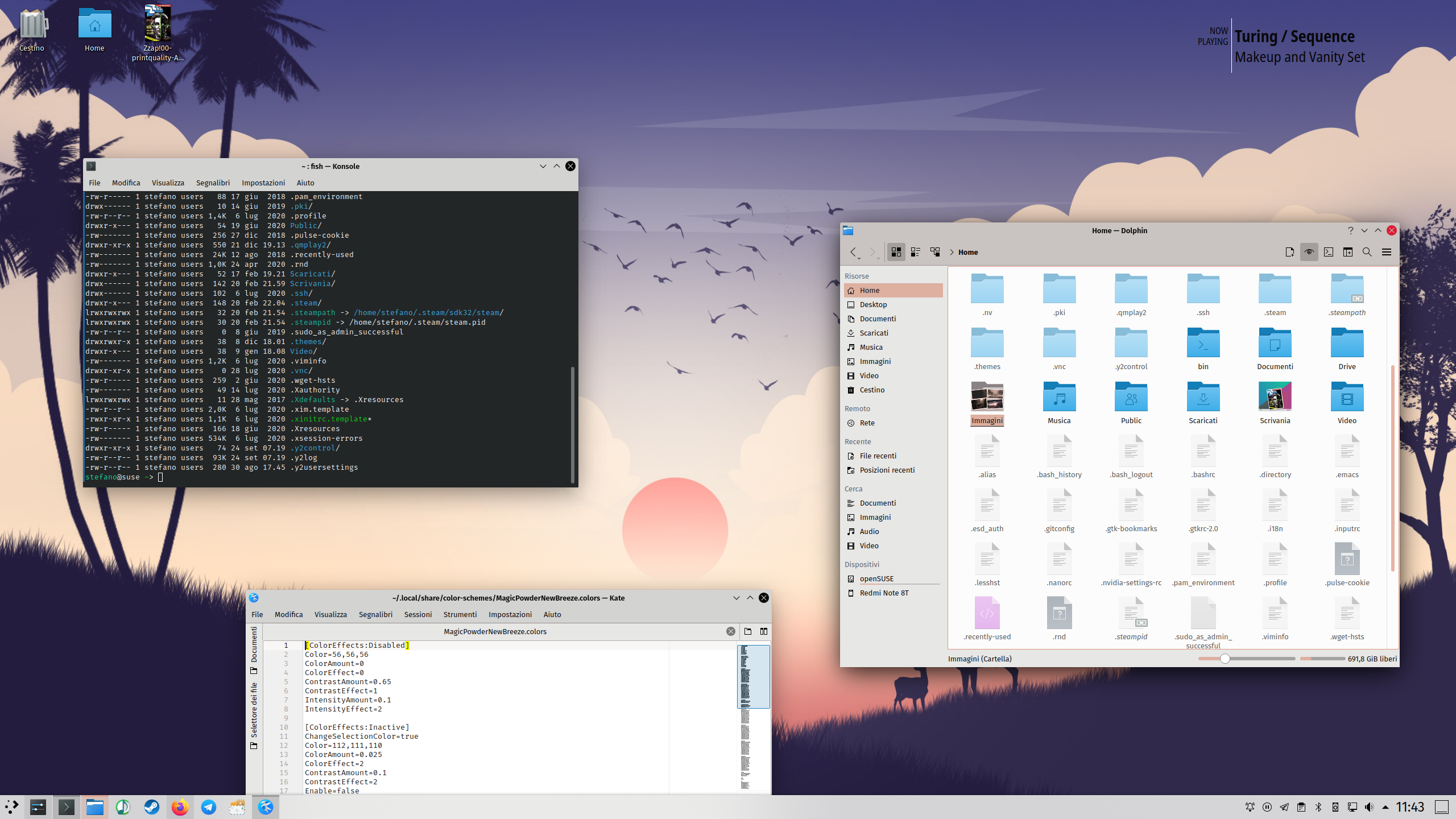Create a new file in Dolphin toolbar
The height and width of the screenshot is (819, 1456).
[x=1289, y=252]
